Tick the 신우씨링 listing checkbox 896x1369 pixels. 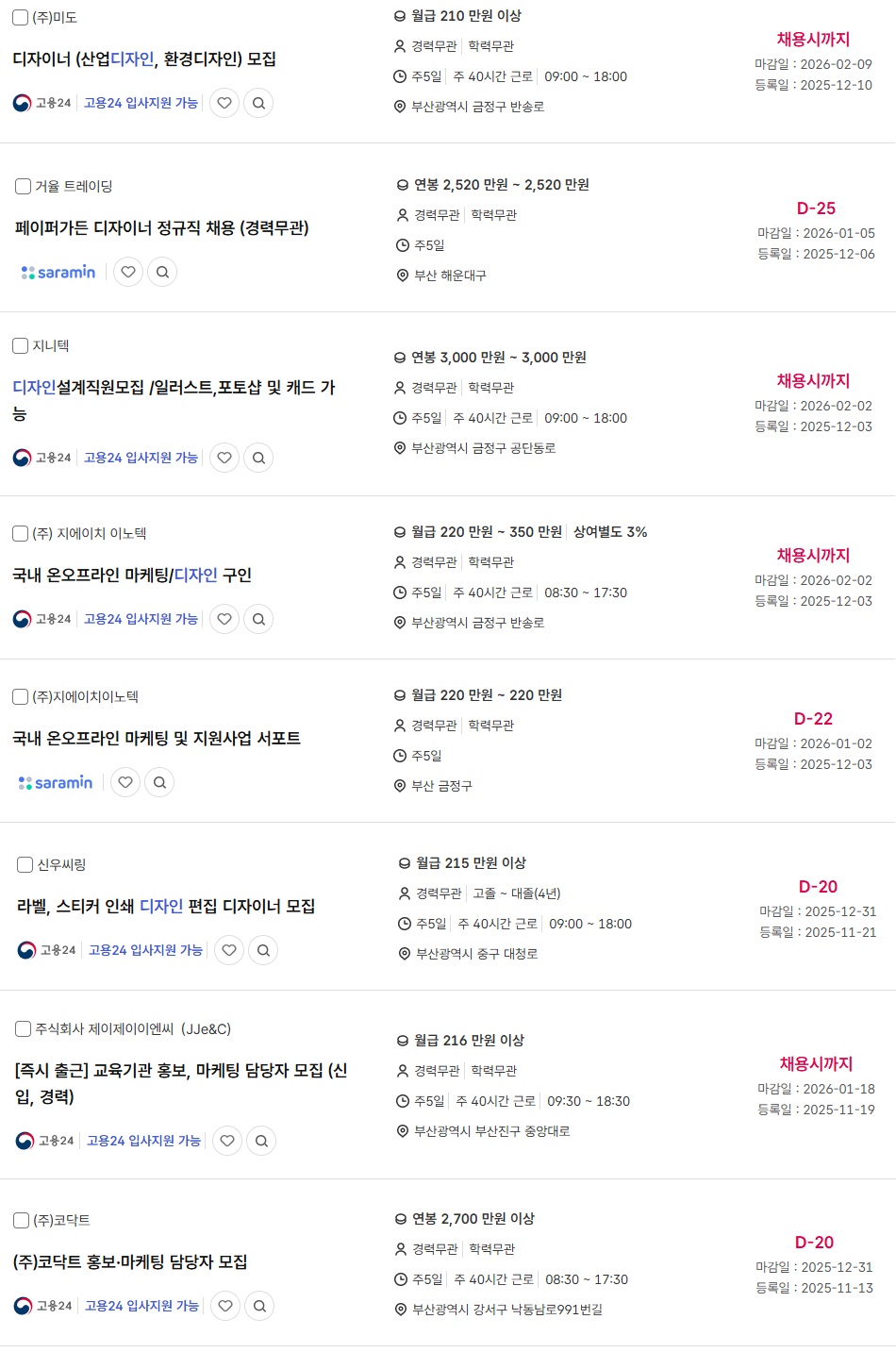25,864
